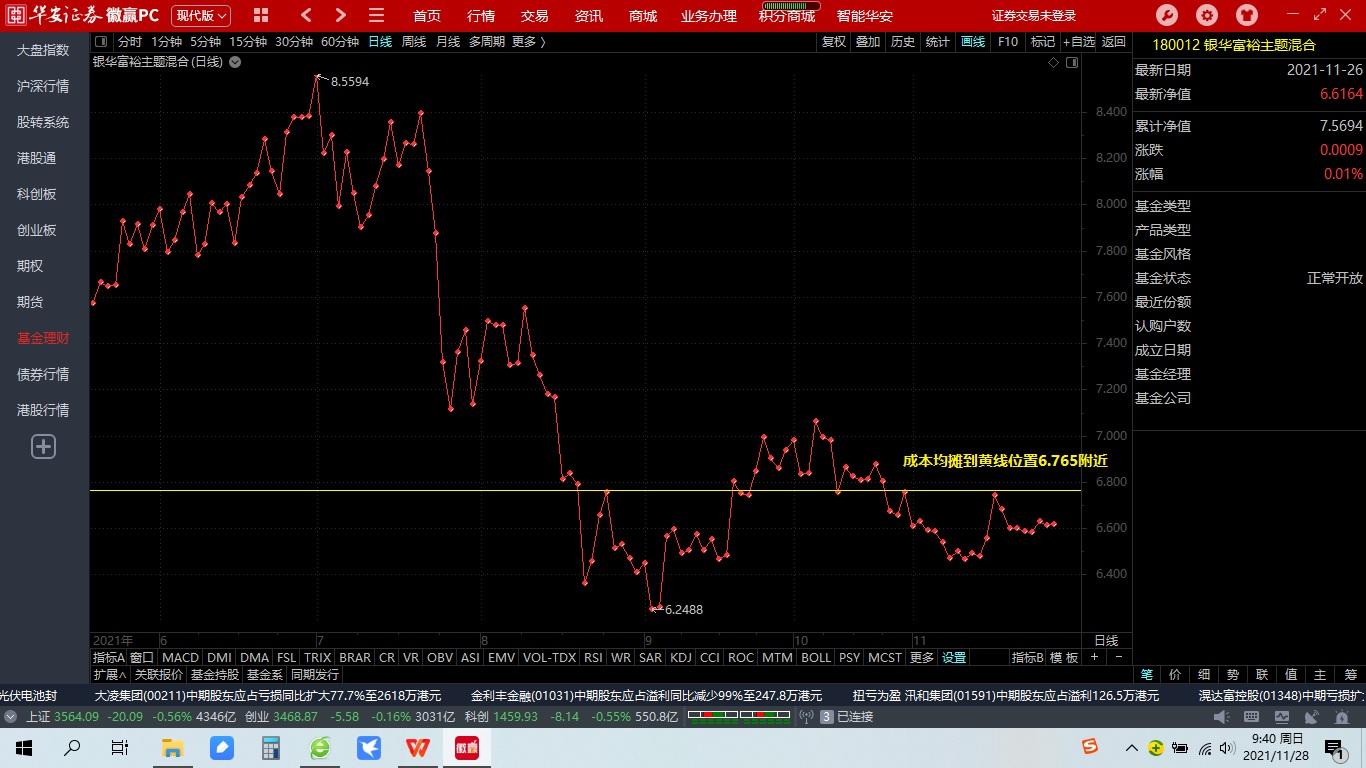Screen dimensions: 1366x768
Task: Click the add panel plus icon in sidebar
Action: pyautogui.click(x=43, y=447)
